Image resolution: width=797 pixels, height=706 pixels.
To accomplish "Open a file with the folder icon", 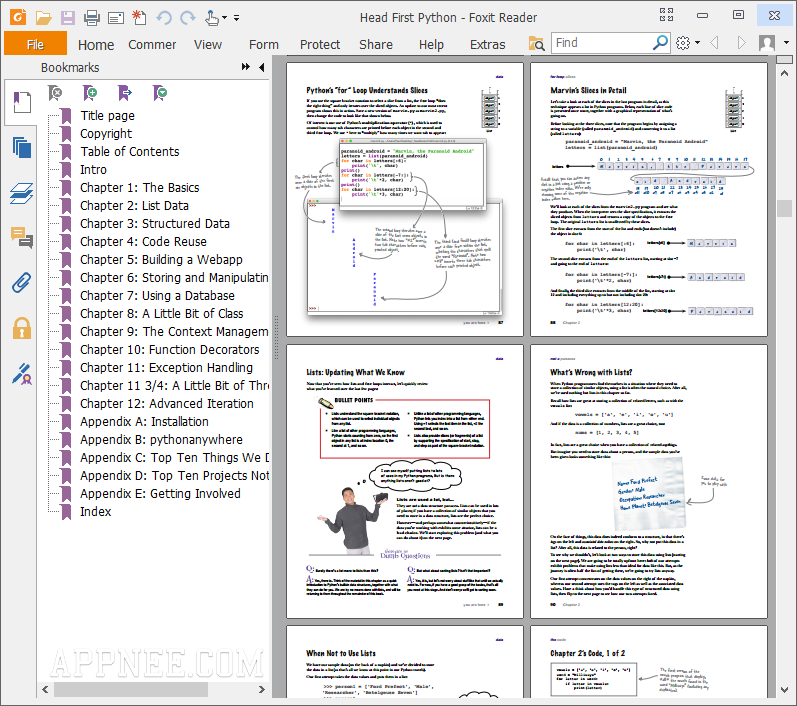I will click(43, 18).
